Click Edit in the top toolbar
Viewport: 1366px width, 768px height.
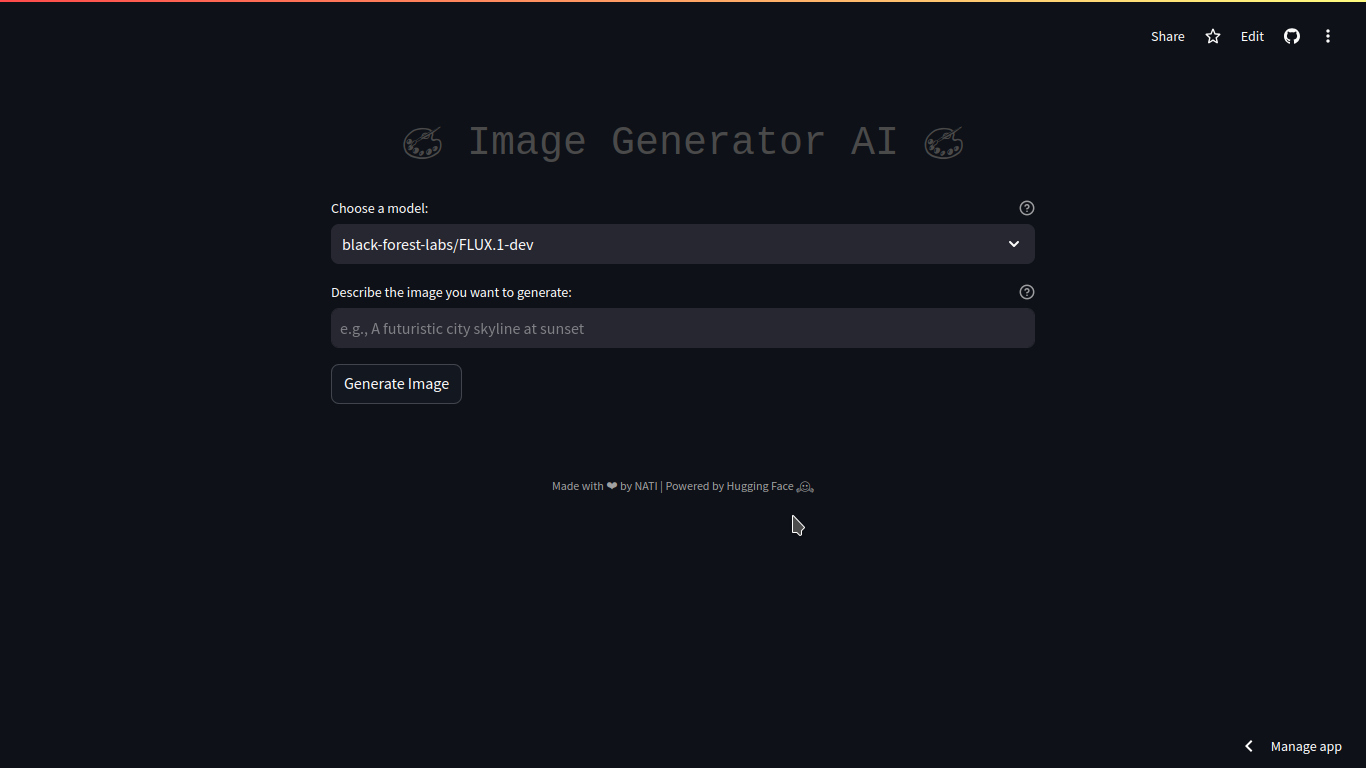pyautogui.click(x=1252, y=36)
